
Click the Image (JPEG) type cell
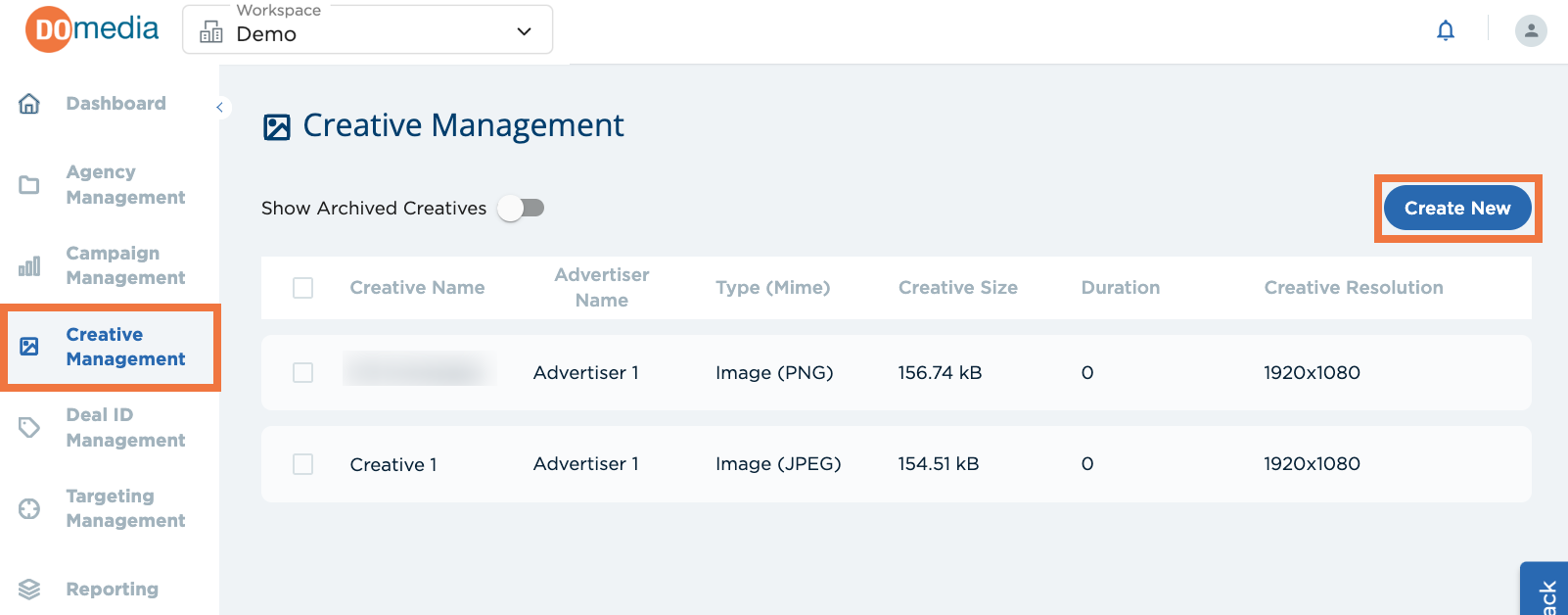tap(778, 464)
